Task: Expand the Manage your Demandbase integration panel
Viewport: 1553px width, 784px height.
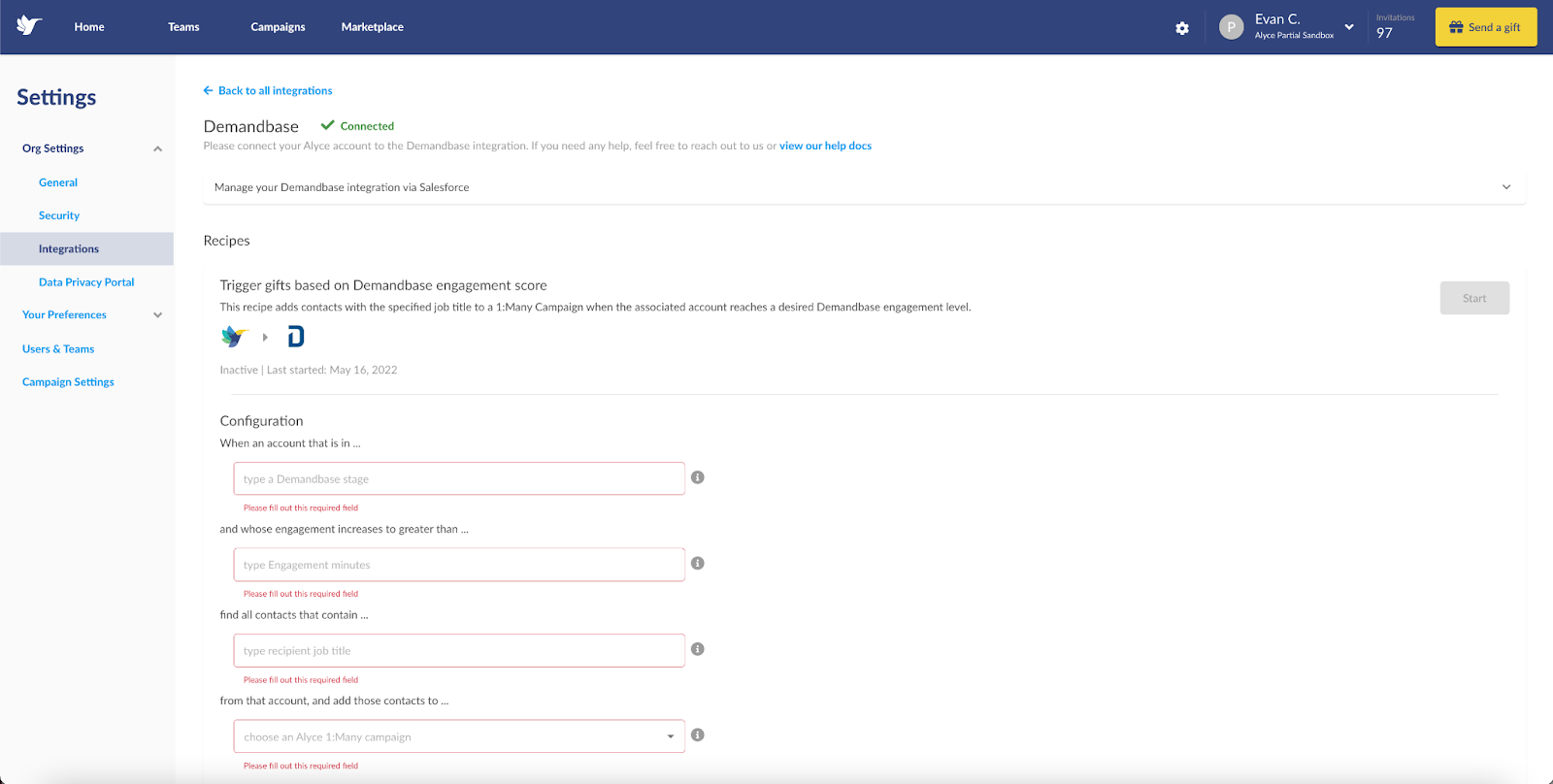Action: tap(864, 187)
